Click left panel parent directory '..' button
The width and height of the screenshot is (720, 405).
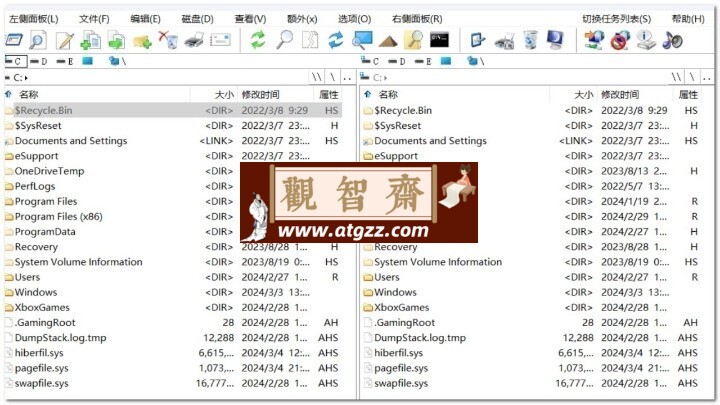348,78
